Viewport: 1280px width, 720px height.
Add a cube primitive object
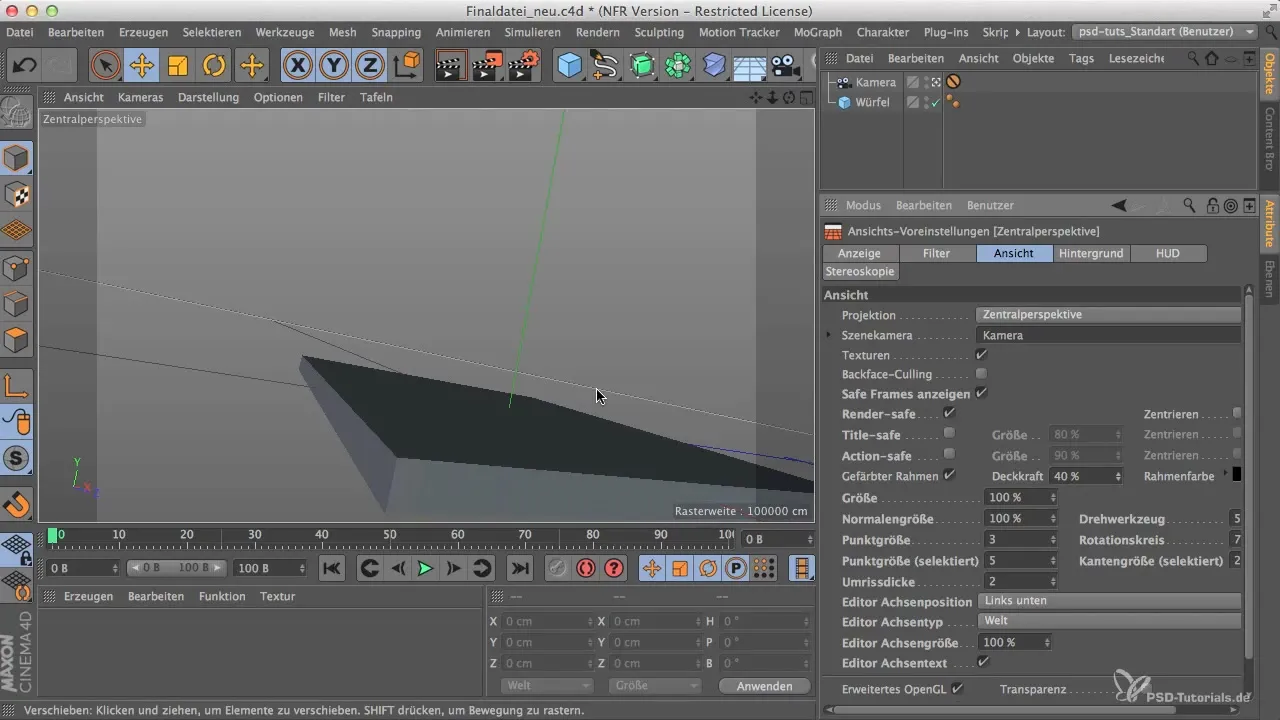569,67
